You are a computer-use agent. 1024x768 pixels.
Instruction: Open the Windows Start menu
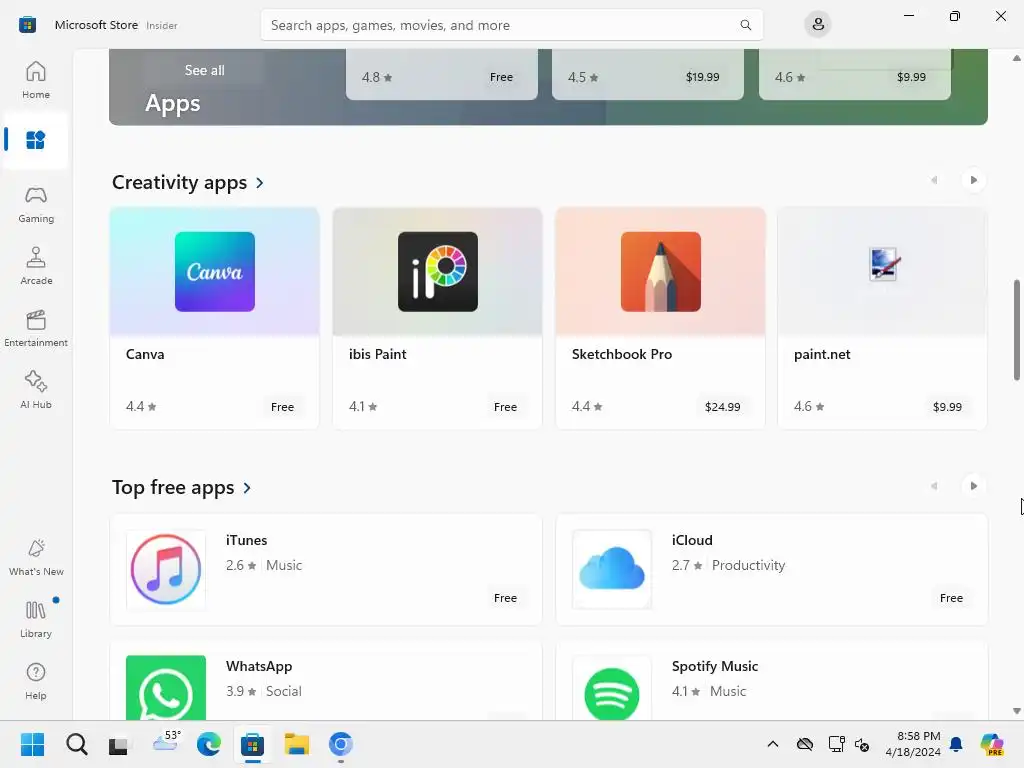click(x=32, y=744)
